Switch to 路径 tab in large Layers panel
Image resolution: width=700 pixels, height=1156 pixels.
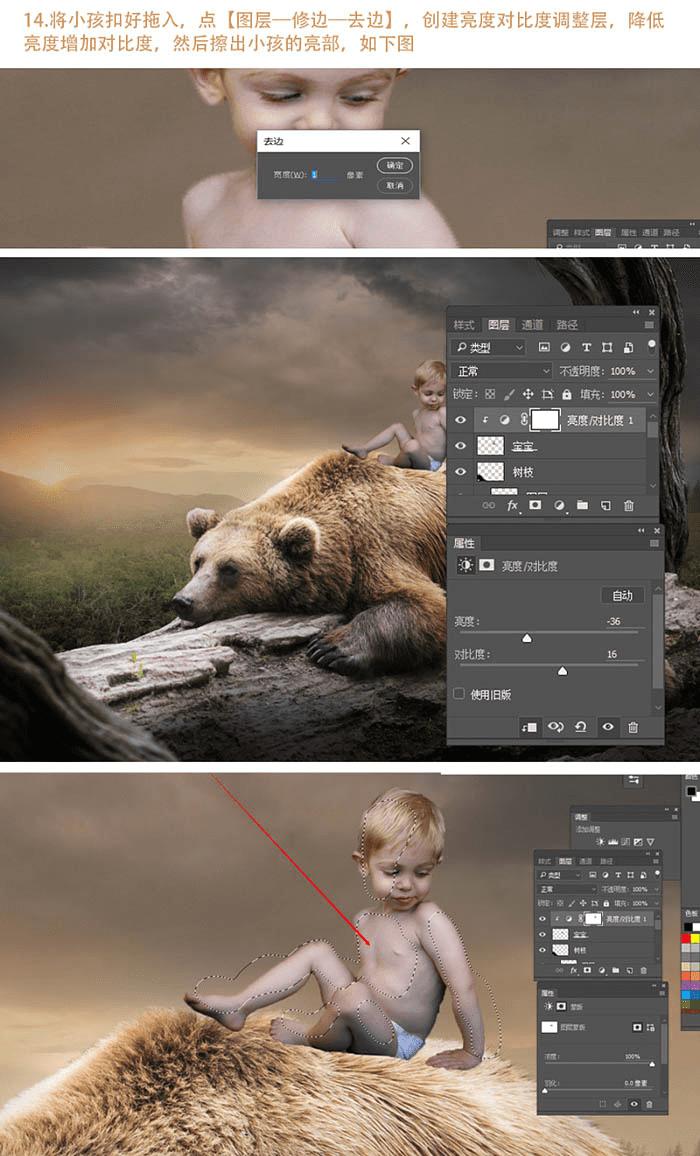coord(567,325)
